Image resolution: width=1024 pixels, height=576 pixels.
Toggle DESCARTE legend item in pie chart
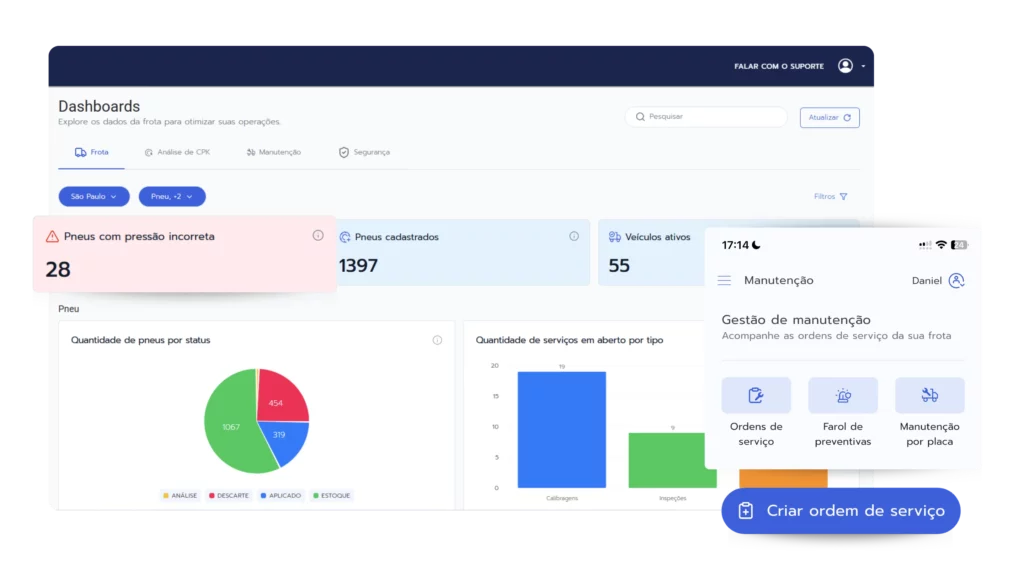(230, 495)
